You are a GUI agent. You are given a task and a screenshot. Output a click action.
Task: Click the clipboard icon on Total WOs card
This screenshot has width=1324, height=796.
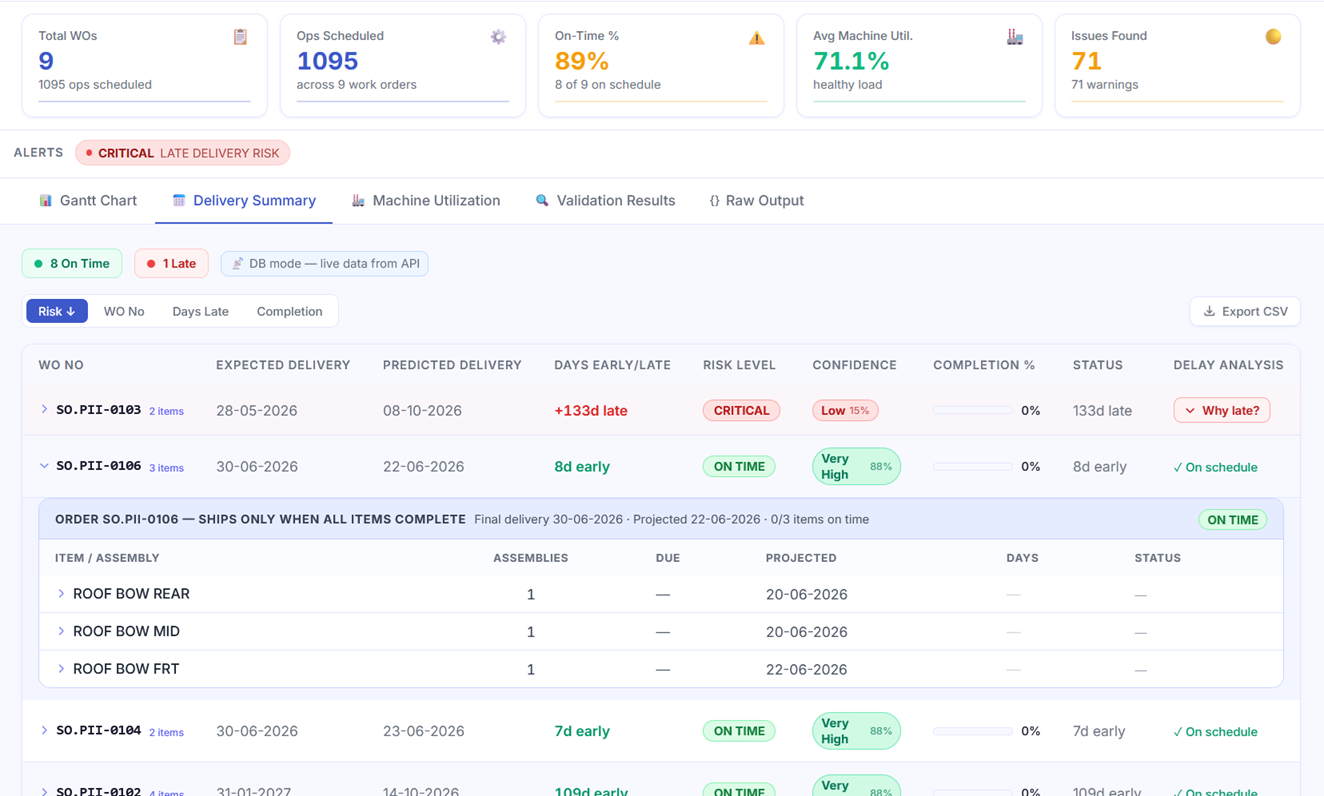coord(240,37)
